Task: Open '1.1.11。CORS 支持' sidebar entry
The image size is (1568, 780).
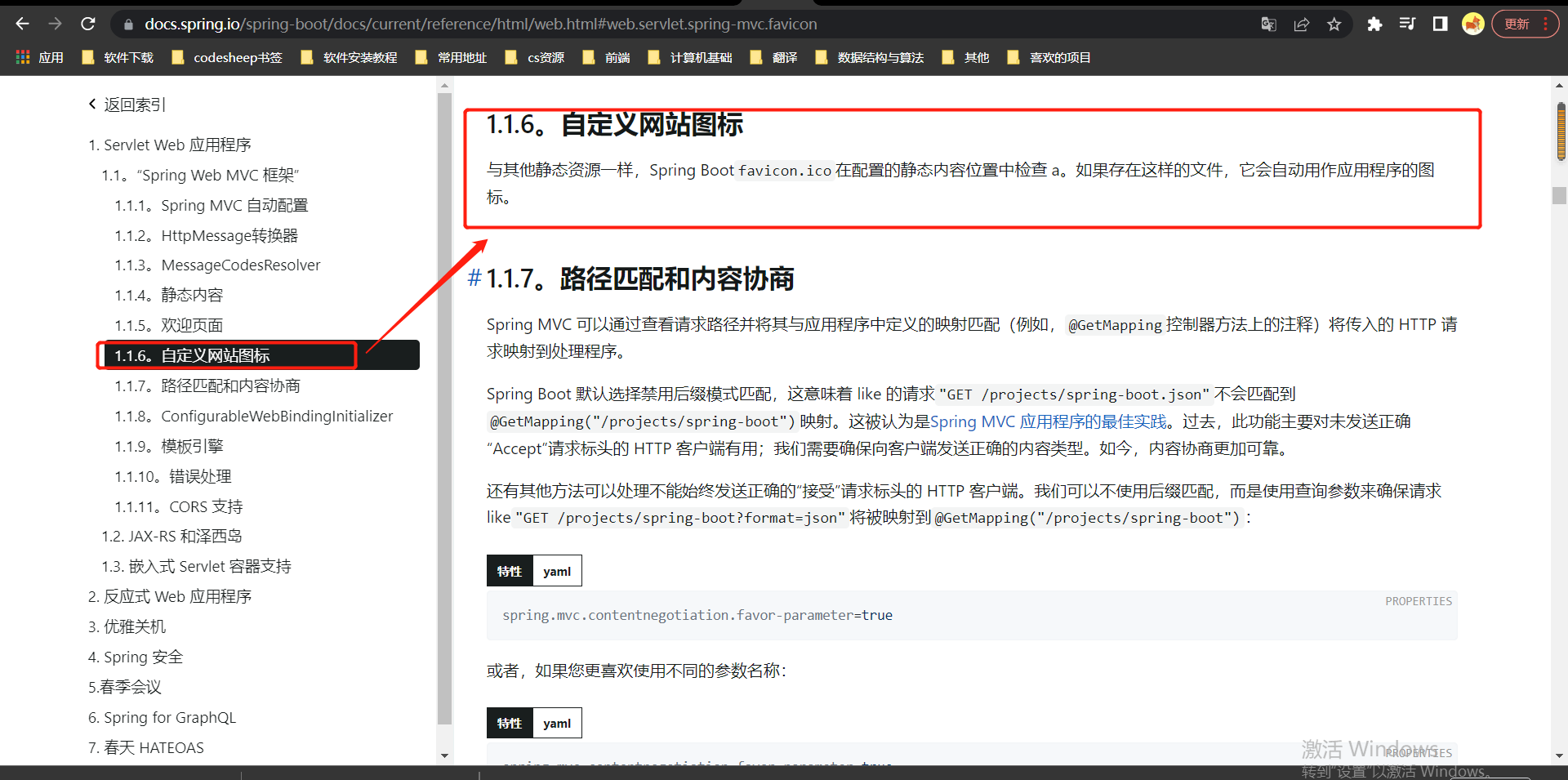Action: coord(179,506)
